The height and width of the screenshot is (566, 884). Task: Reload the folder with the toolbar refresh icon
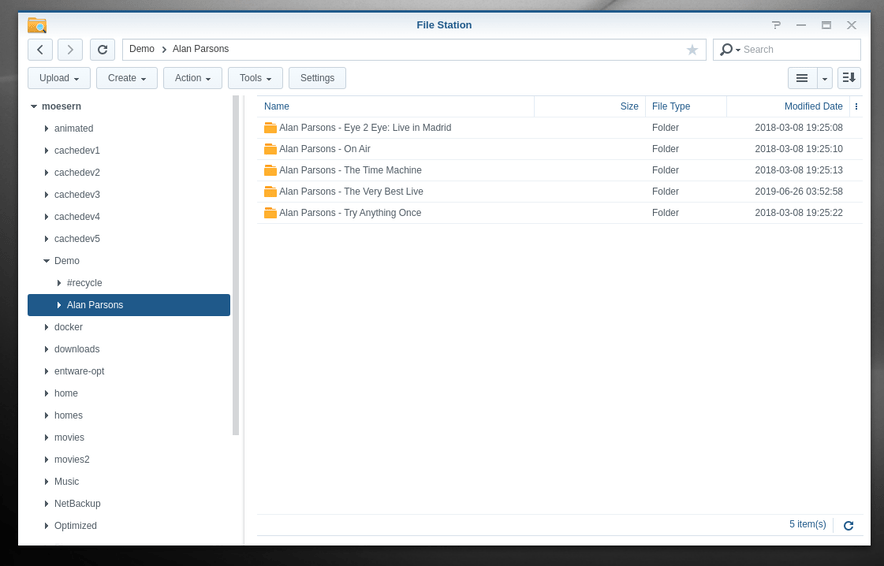click(x=102, y=50)
